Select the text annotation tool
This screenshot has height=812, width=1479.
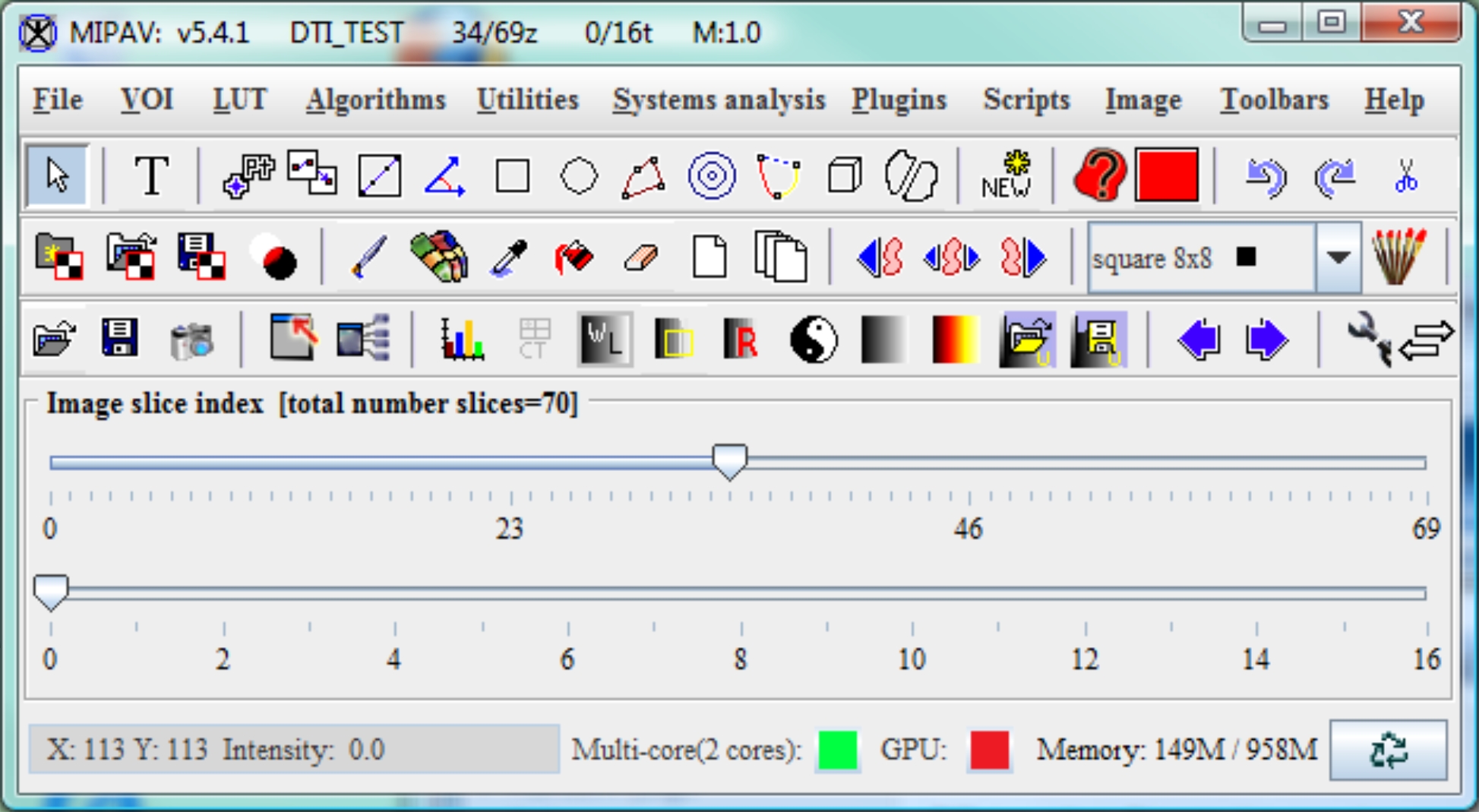[151, 176]
